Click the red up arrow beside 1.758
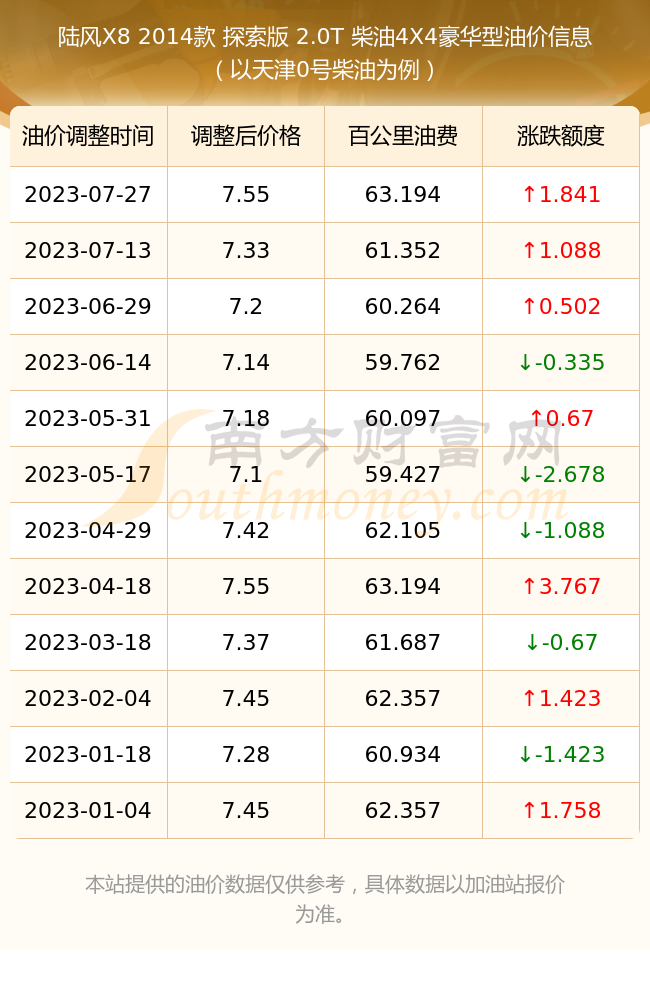 click(x=529, y=810)
